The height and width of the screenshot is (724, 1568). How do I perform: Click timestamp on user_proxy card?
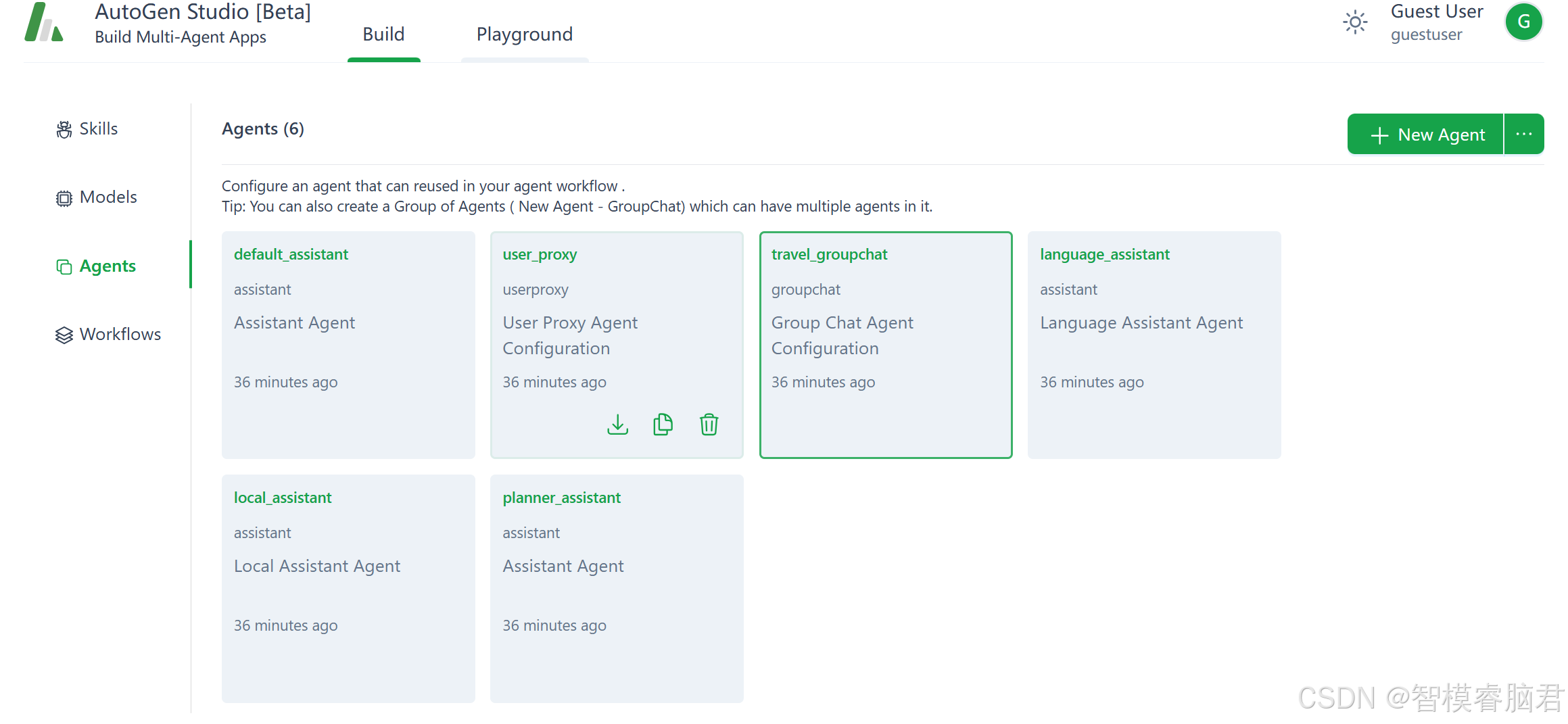pyautogui.click(x=554, y=383)
